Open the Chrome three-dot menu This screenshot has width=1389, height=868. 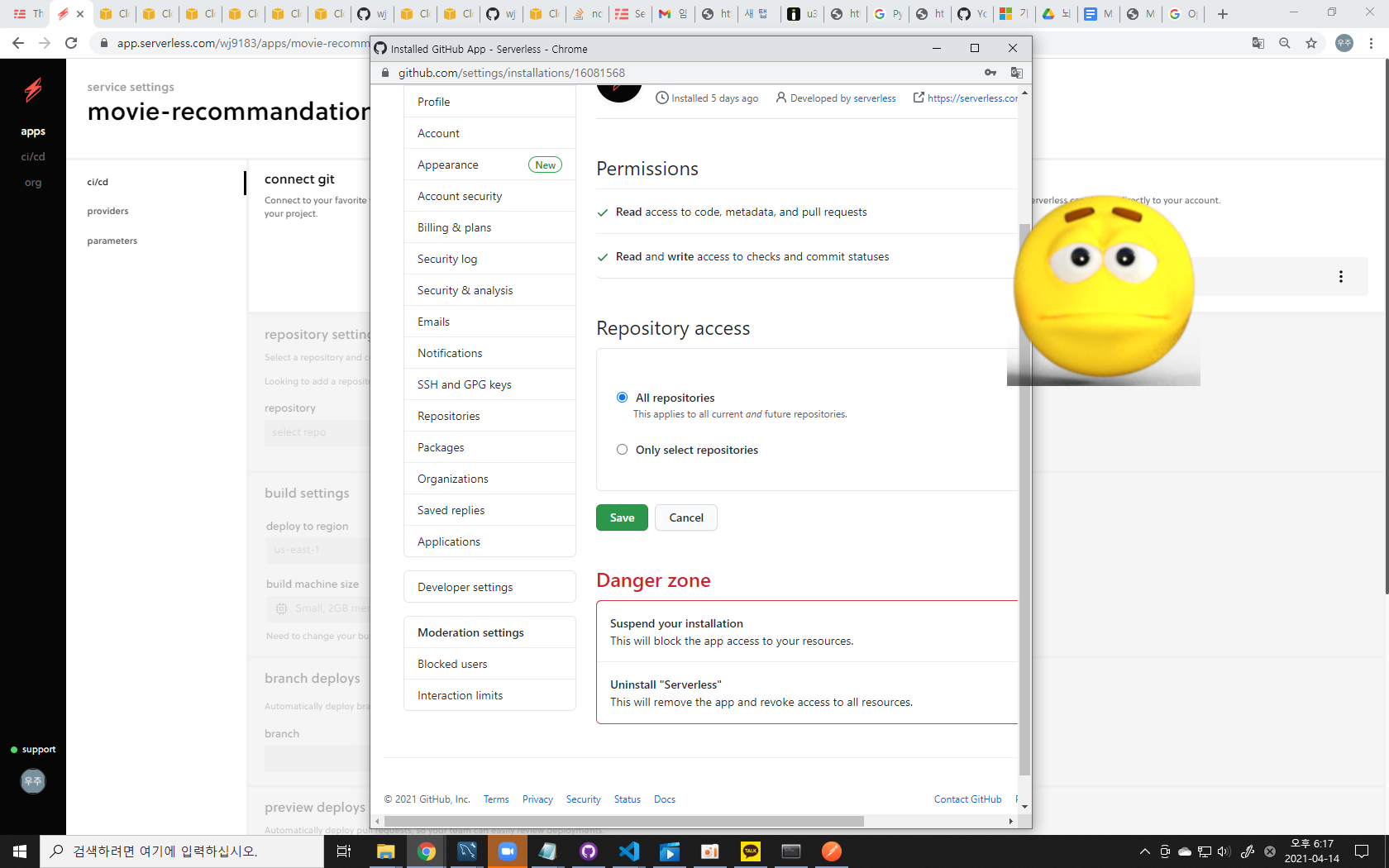pyautogui.click(x=1371, y=43)
